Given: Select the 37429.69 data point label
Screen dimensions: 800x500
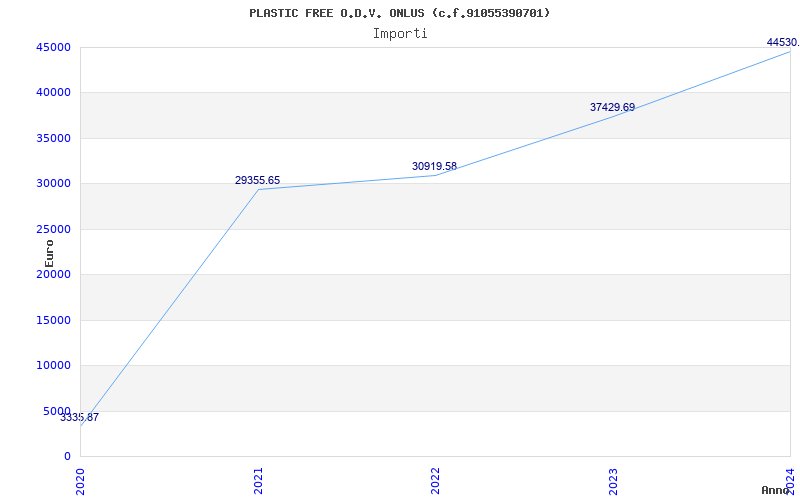Looking at the screenshot, I should point(612,107).
